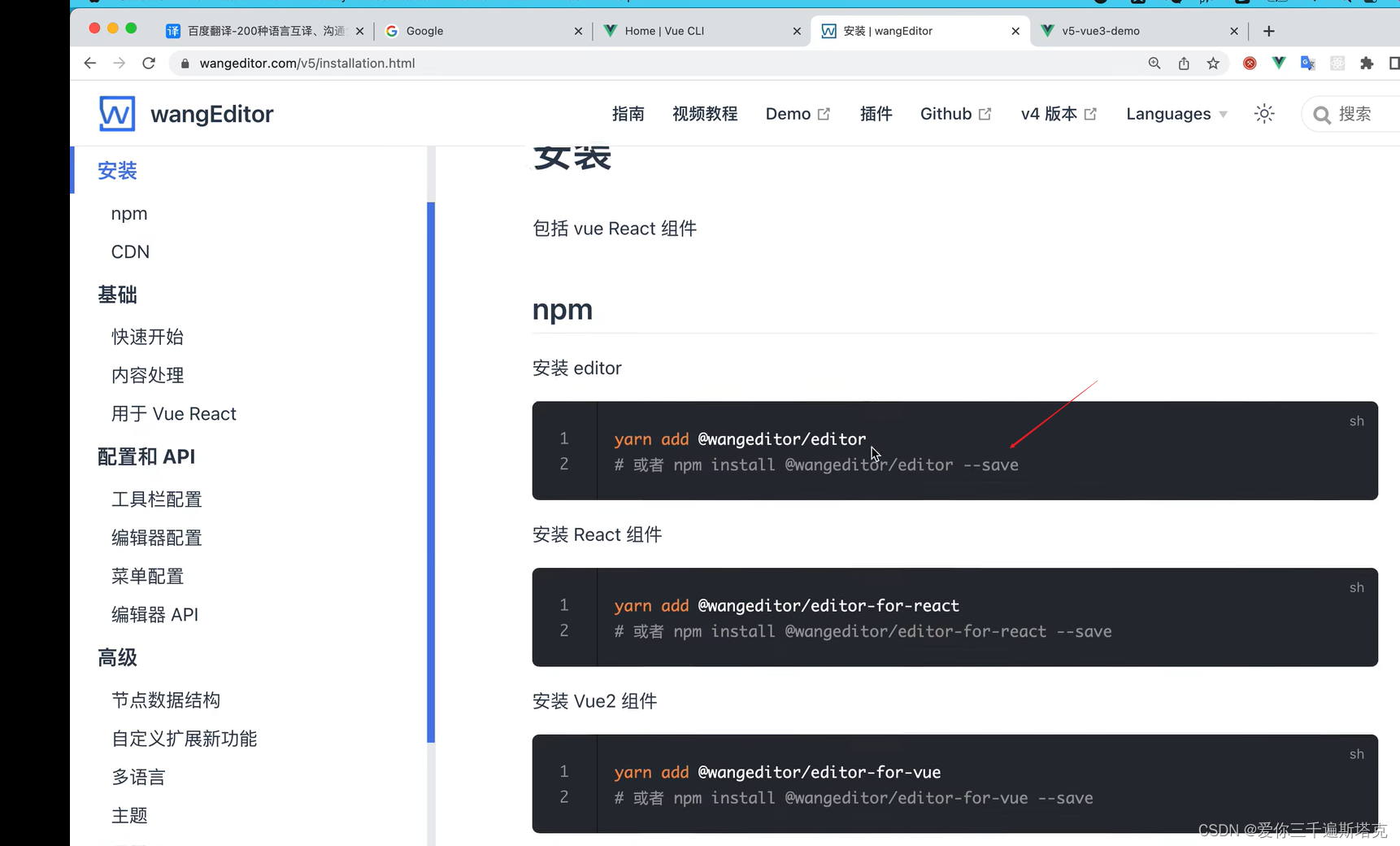Click the share icon in the address bar
The image size is (1400, 846).
(1183, 63)
